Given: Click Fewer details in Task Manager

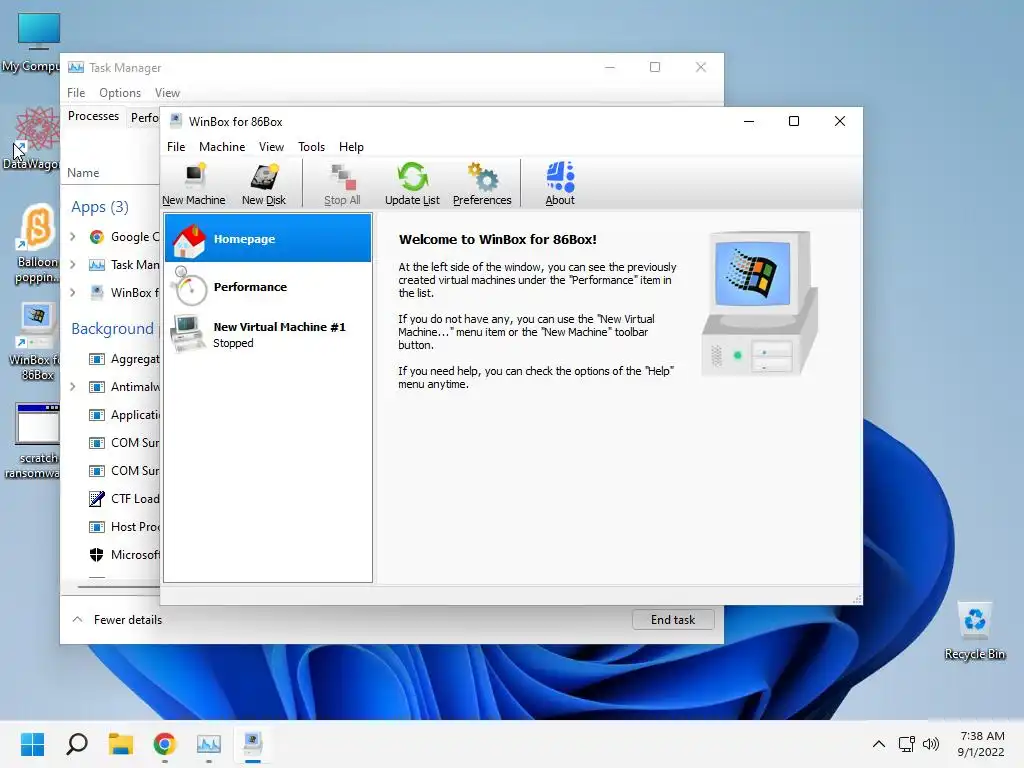Looking at the screenshot, I should point(118,620).
